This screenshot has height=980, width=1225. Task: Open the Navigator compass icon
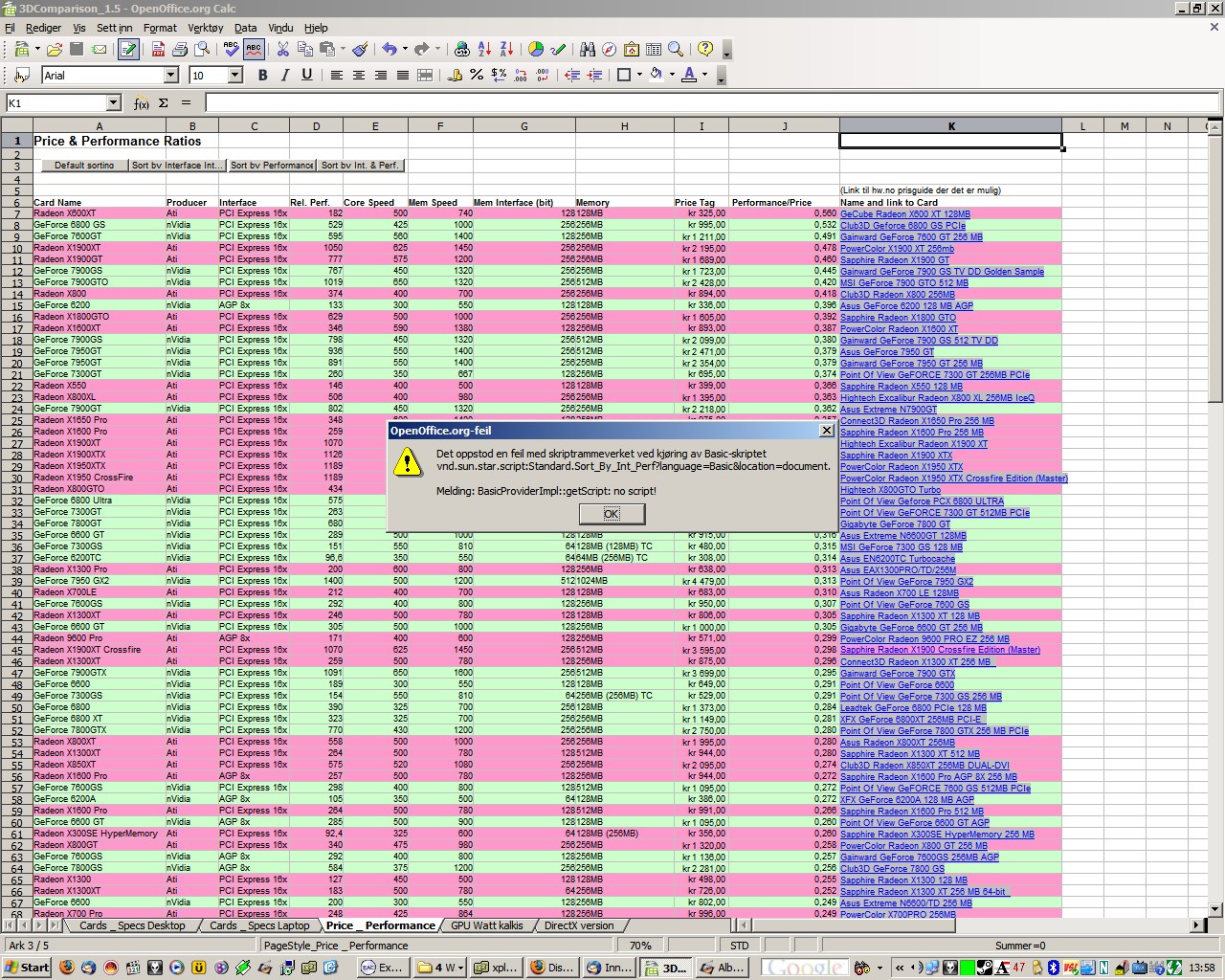pos(610,49)
